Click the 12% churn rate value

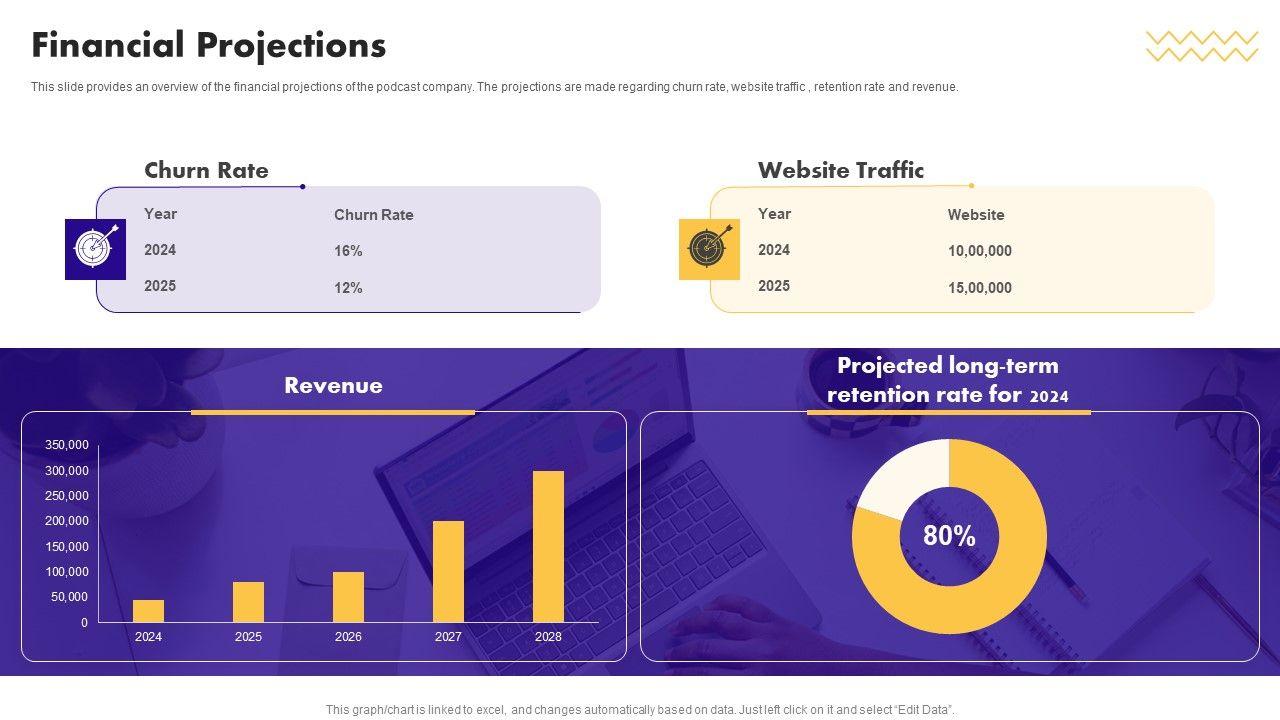tap(348, 288)
